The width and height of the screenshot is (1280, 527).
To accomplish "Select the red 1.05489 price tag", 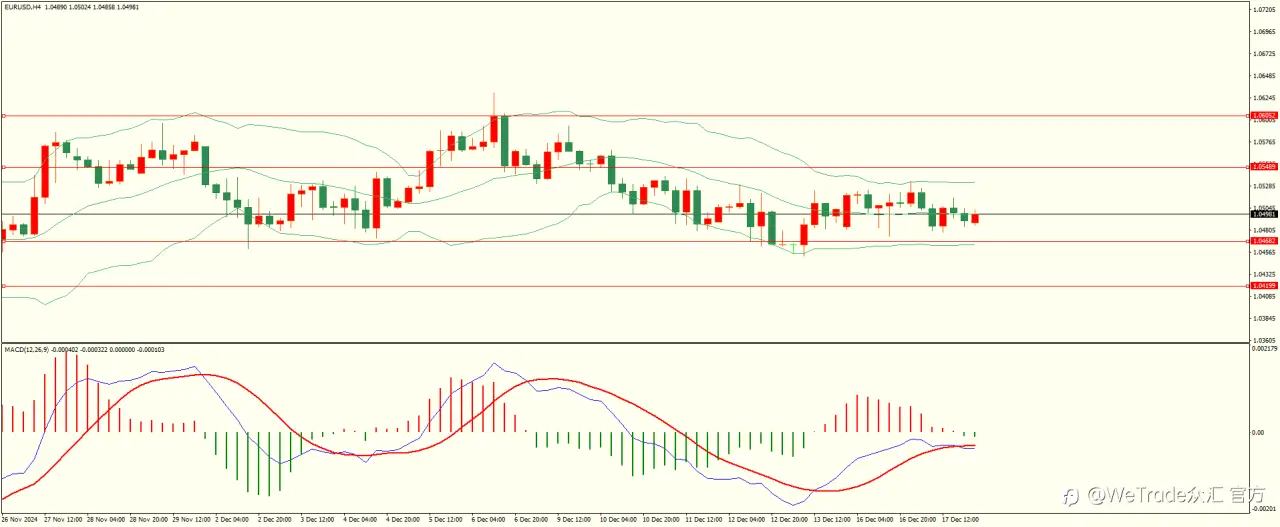I will click(1263, 167).
